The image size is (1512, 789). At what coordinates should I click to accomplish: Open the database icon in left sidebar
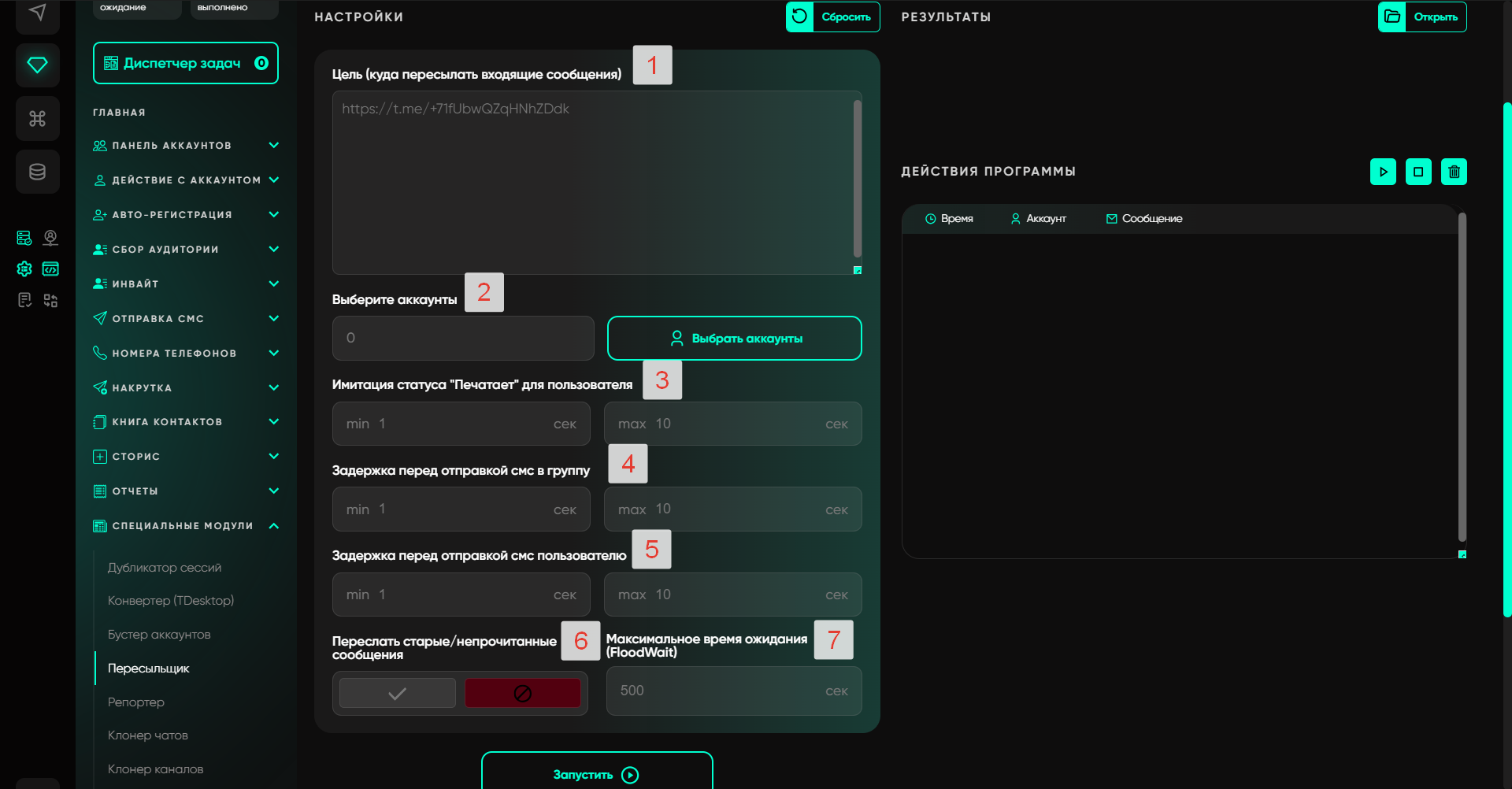(x=37, y=172)
